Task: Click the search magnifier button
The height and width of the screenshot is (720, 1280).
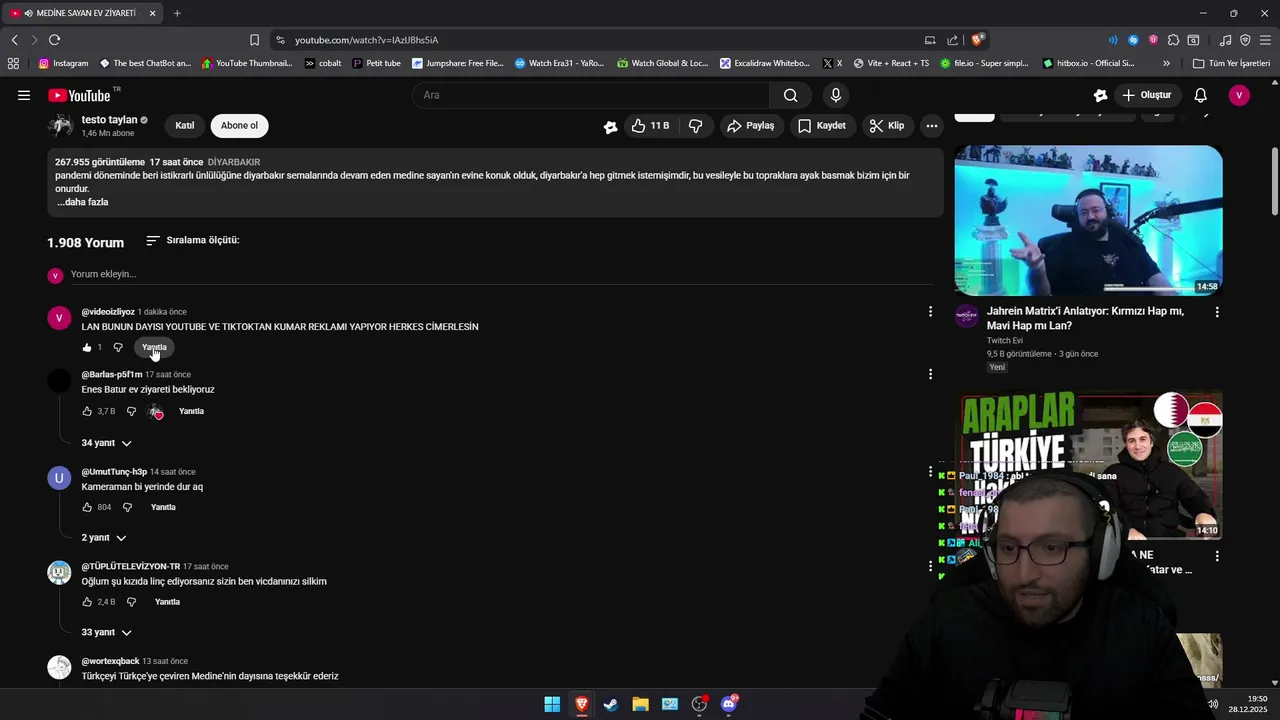Action: [791, 95]
